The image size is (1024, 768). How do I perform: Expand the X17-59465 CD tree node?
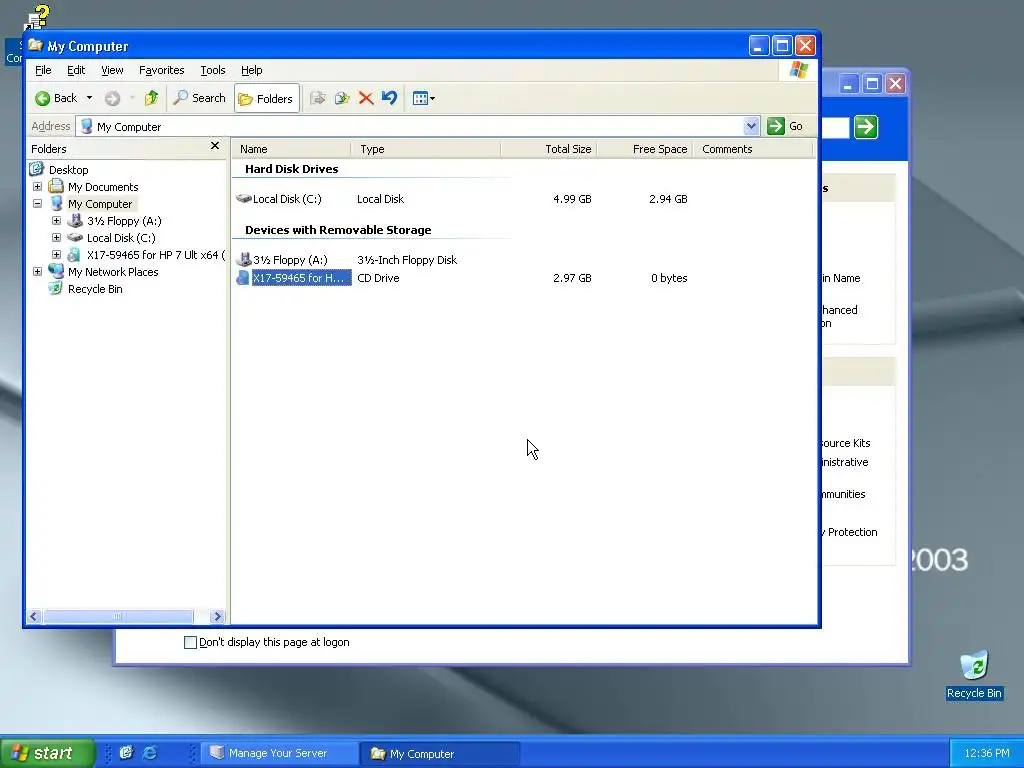tap(56, 255)
